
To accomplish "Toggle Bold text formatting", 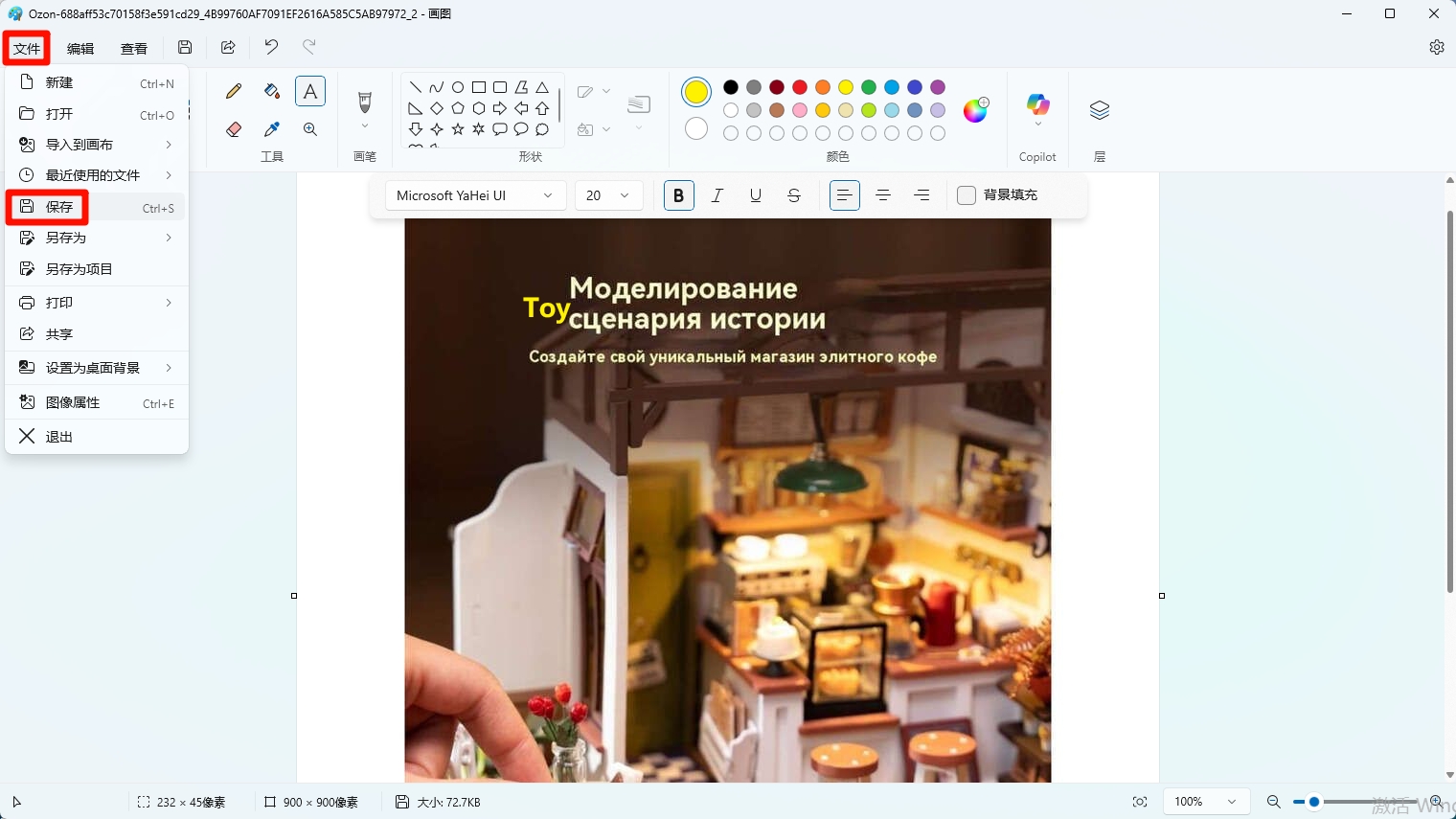I will click(678, 195).
